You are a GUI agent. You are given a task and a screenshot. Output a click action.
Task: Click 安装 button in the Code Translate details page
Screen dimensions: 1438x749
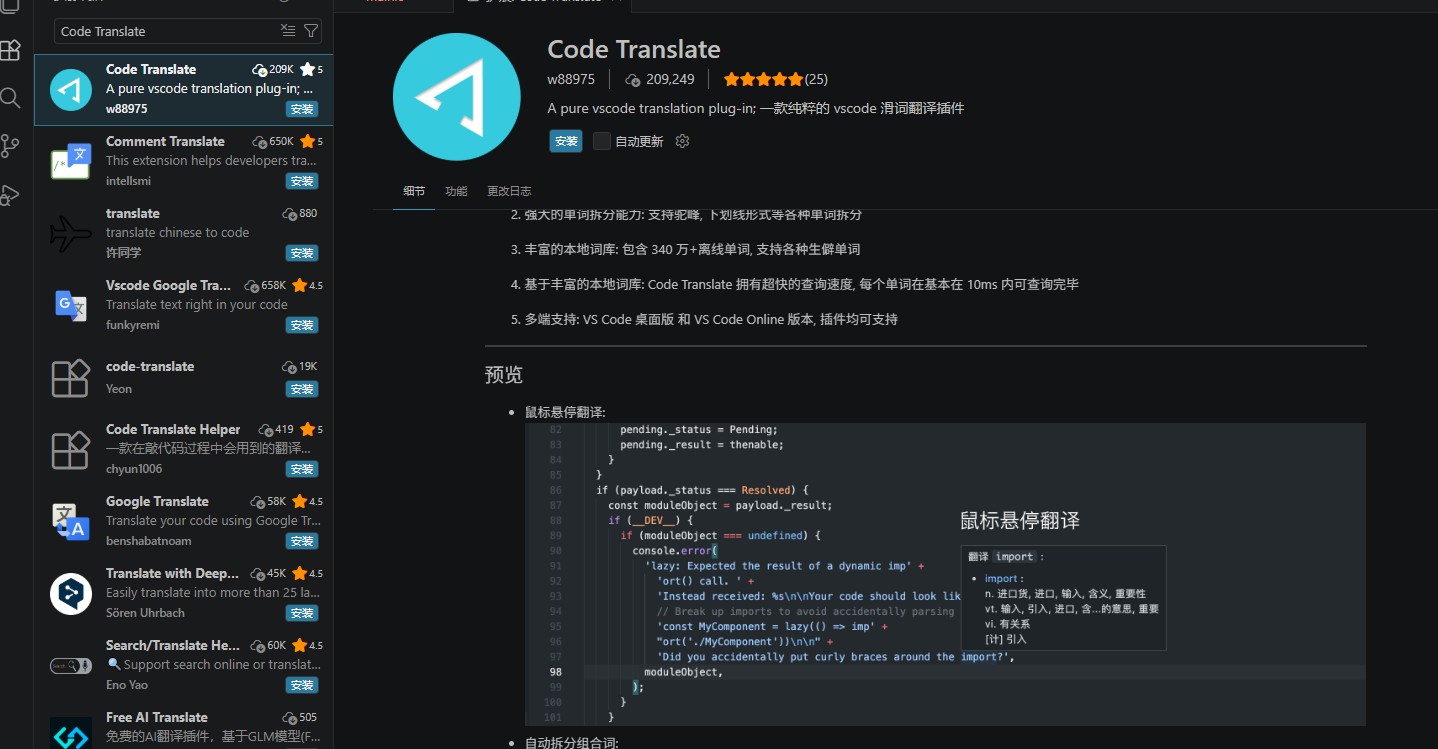(x=566, y=141)
